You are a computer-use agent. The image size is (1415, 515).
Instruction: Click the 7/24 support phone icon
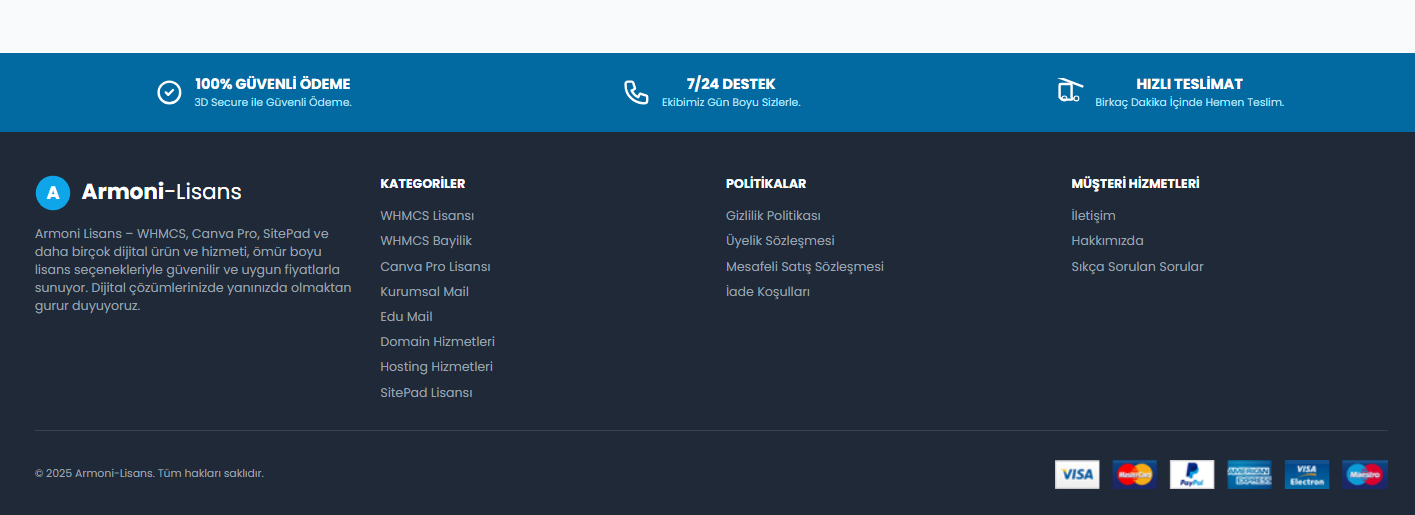click(636, 92)
